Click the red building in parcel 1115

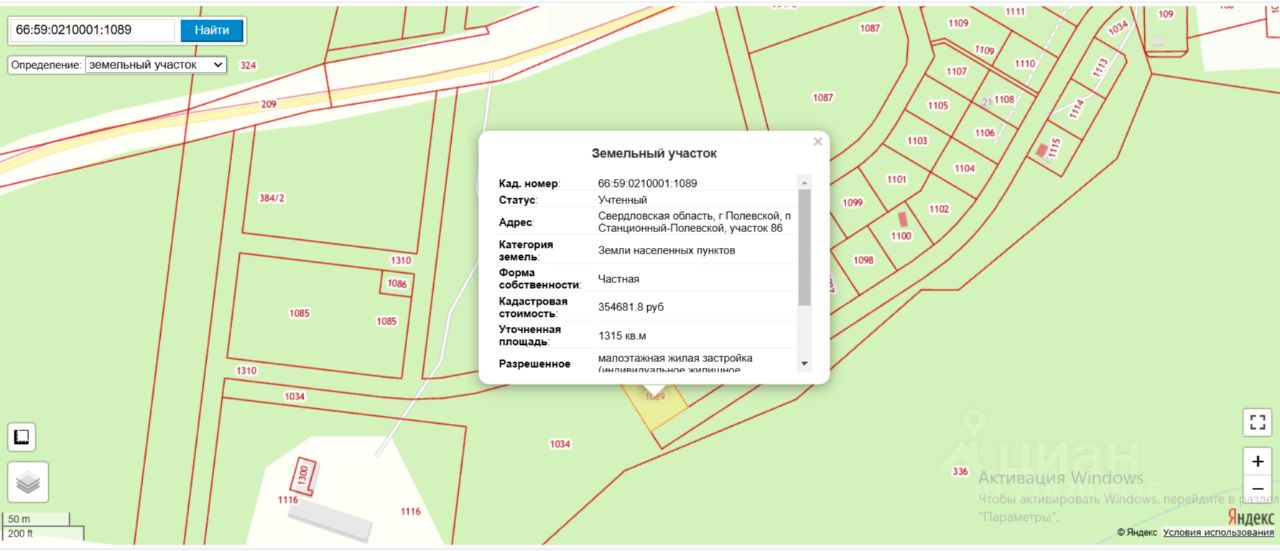click(1042, 150)
